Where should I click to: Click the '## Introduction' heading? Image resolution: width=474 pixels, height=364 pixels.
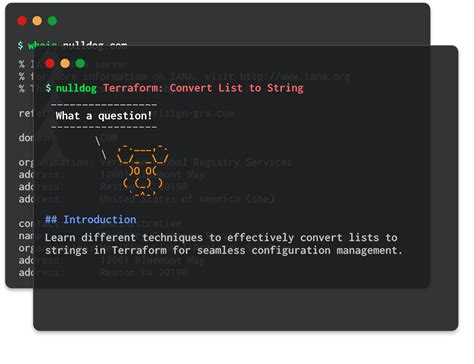click(x=91, y=220)
